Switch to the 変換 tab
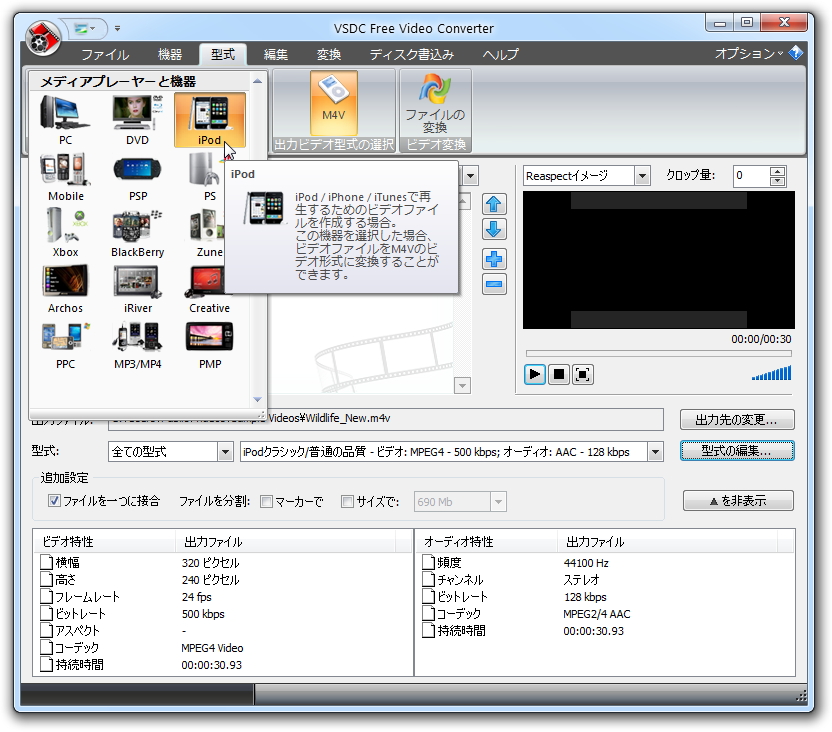This screenshot has height=732, width=832. point(329,55)
